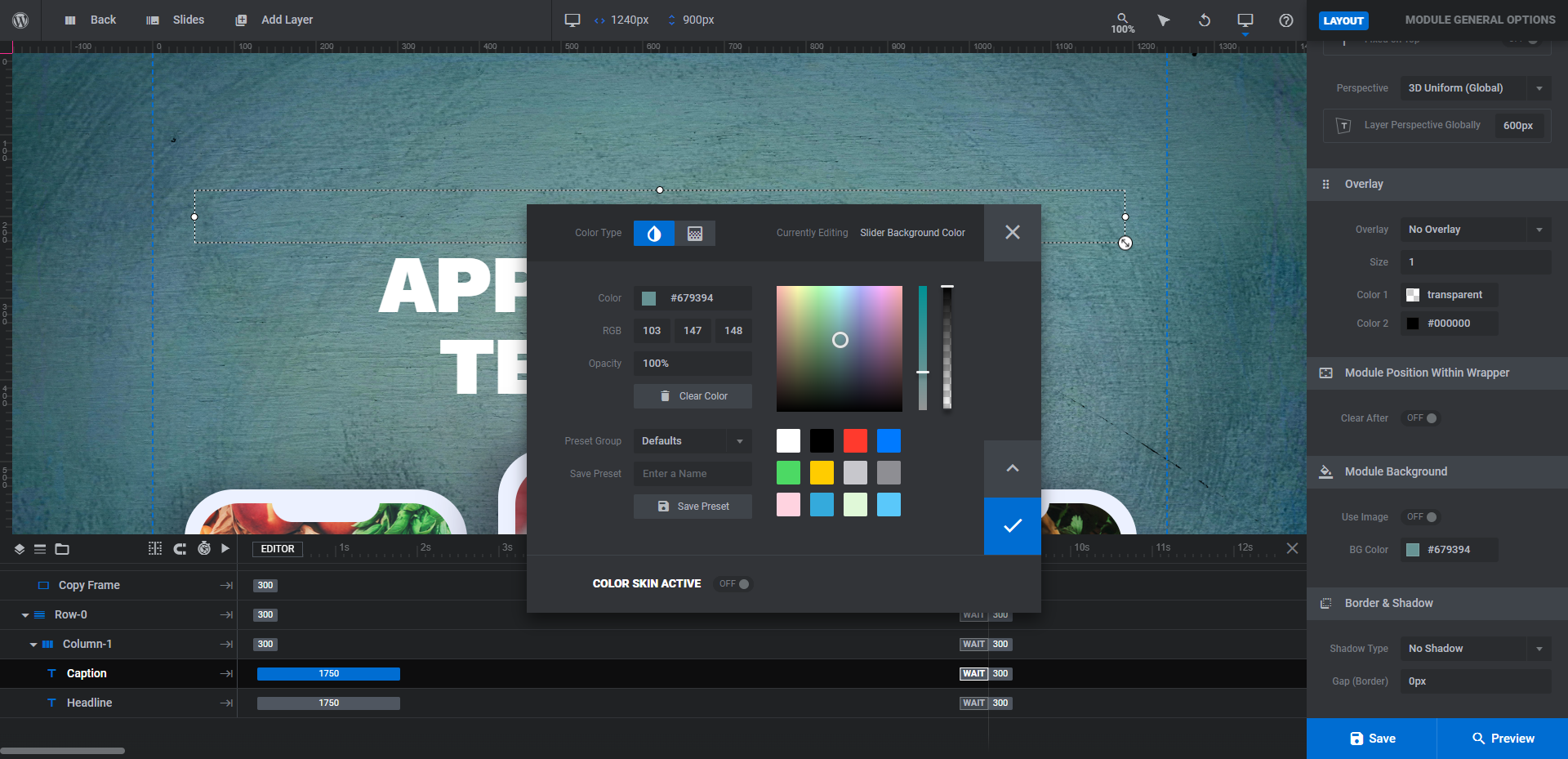Click the Save Preset name field

pyautogui.click(x=693, y=474)
